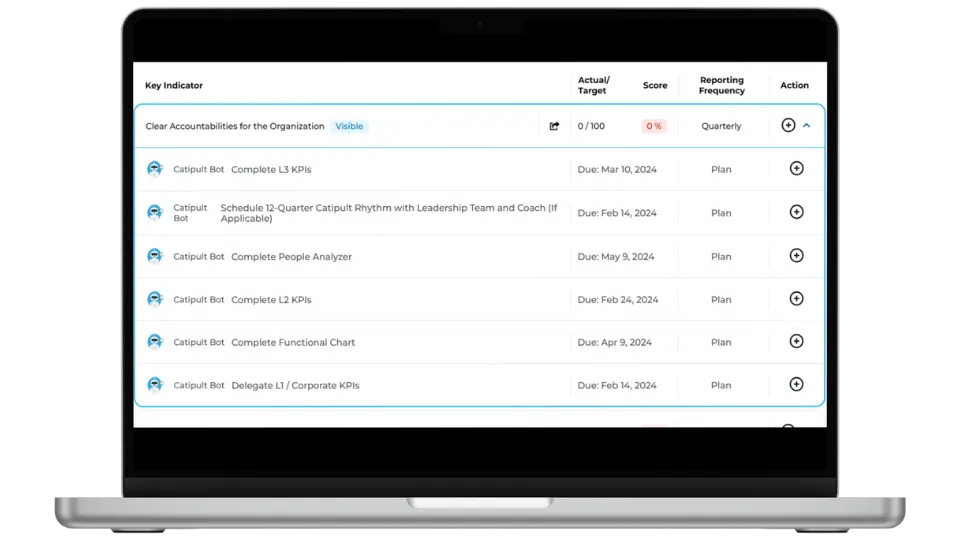The image size is (960, 540).
Task: Click the Reporting Frequency column header
Action: (x=721, y=85)
